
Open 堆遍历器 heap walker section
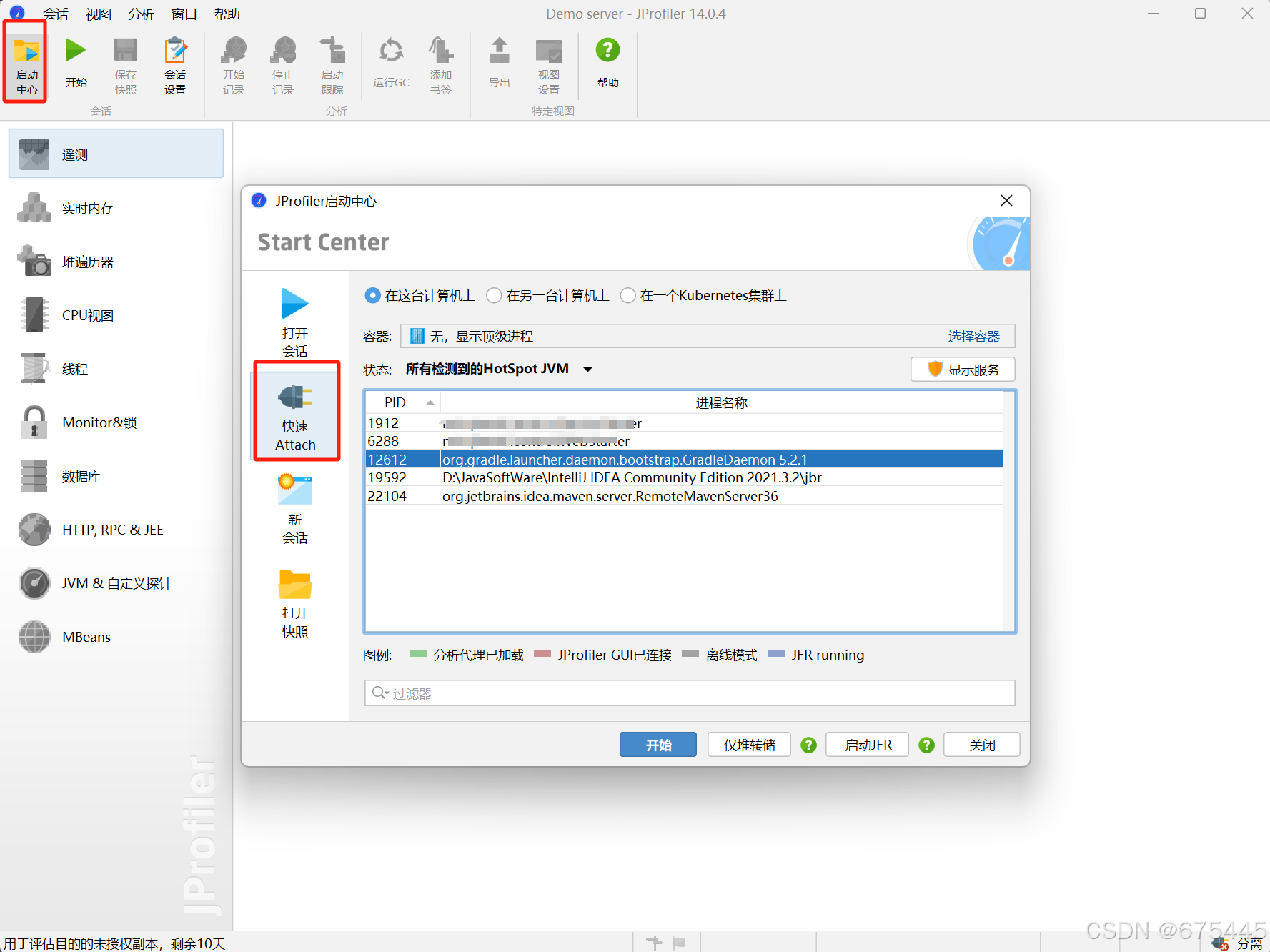pyautogui.click(x=116, y=262)
